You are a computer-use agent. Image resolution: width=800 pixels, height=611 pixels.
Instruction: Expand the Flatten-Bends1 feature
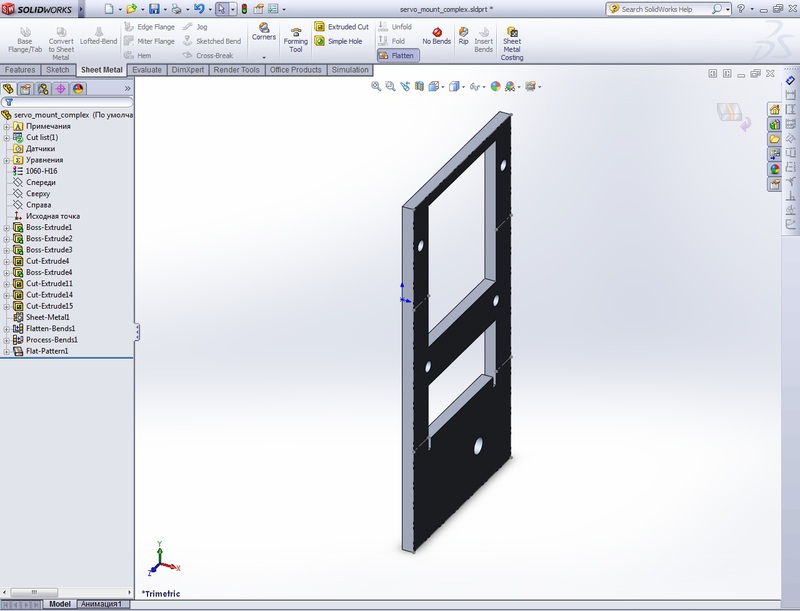pyautogui.click(x=6, y=328)
